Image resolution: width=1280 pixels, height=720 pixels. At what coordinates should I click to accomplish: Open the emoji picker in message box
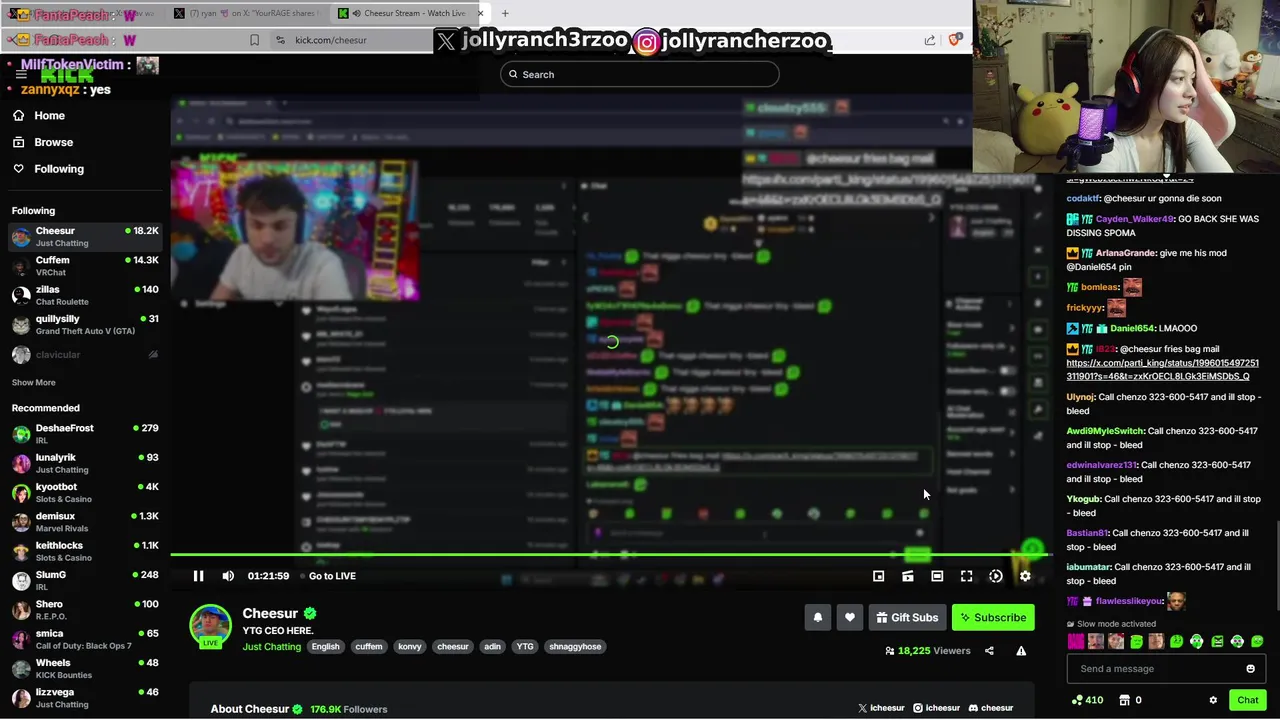[1250, 669]
